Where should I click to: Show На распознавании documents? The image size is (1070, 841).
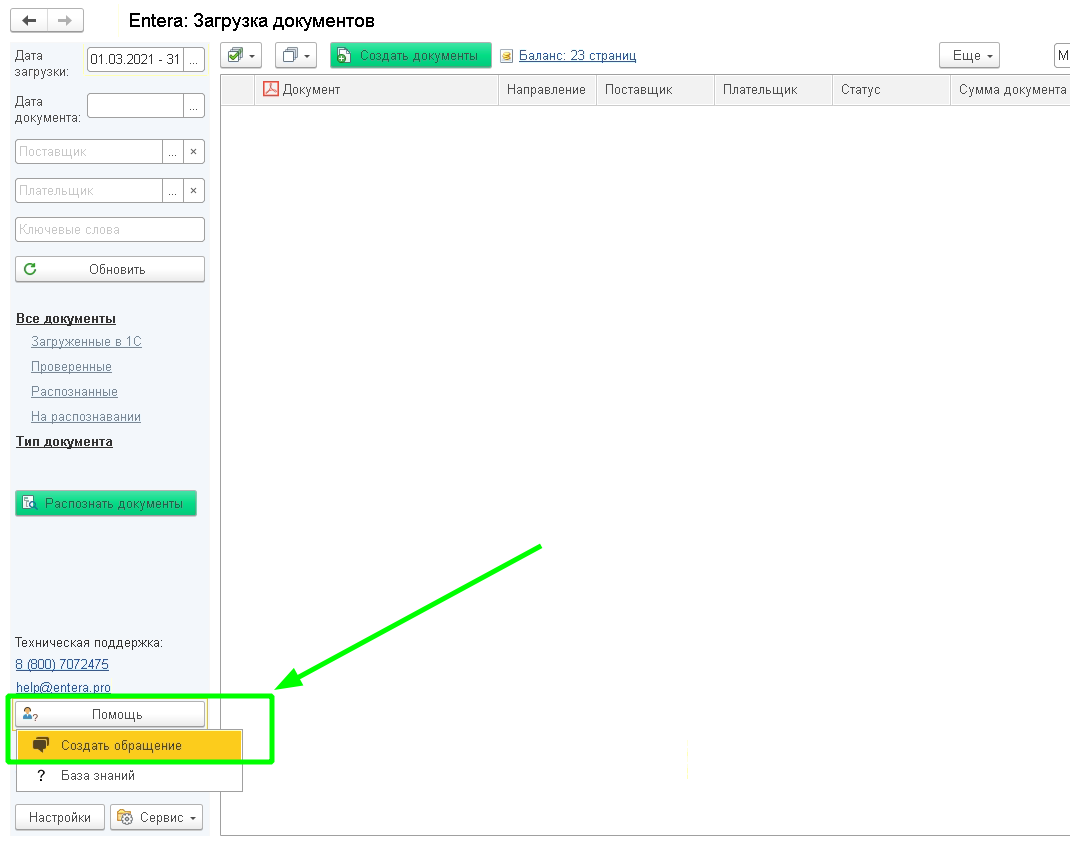click(85, 416)
